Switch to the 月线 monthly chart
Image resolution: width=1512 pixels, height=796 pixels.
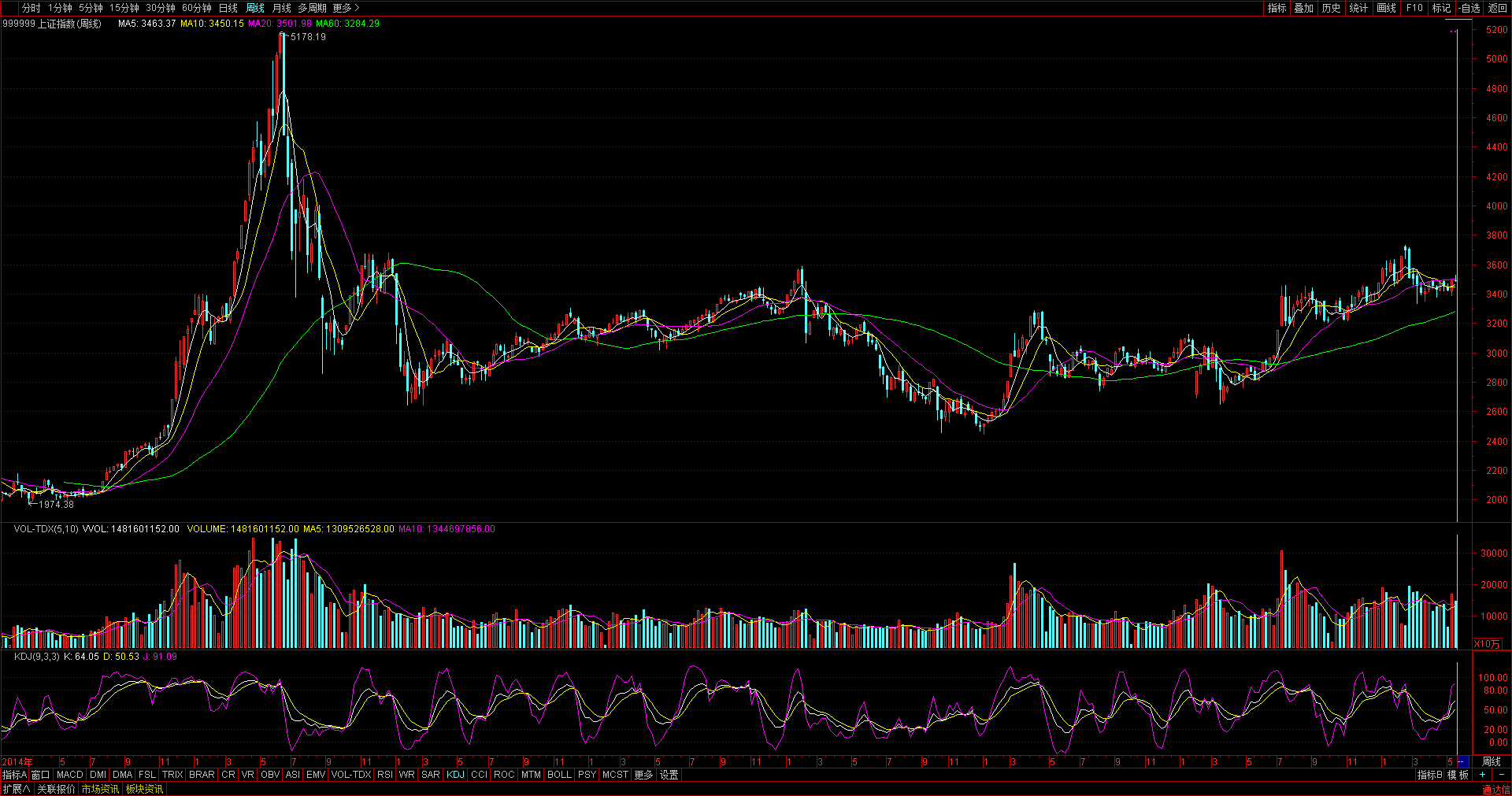click(x=282, y=8)
